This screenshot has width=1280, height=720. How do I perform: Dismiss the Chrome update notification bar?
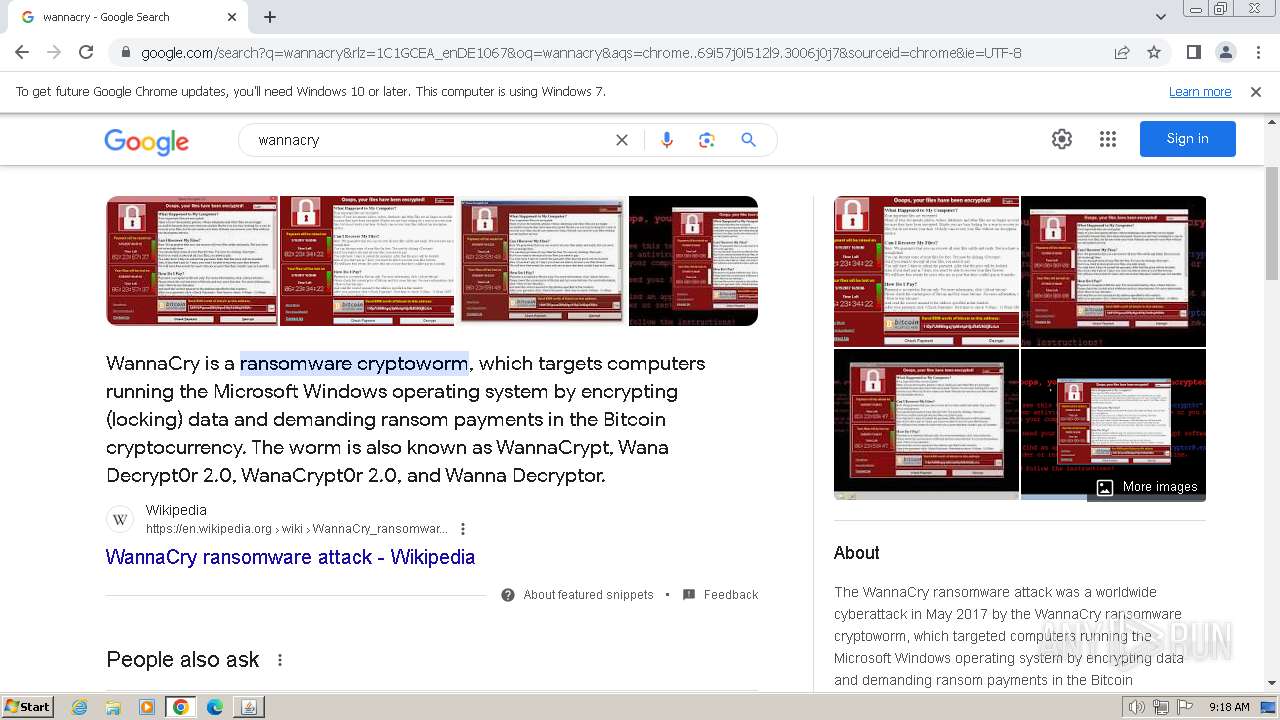(1256, 91)
